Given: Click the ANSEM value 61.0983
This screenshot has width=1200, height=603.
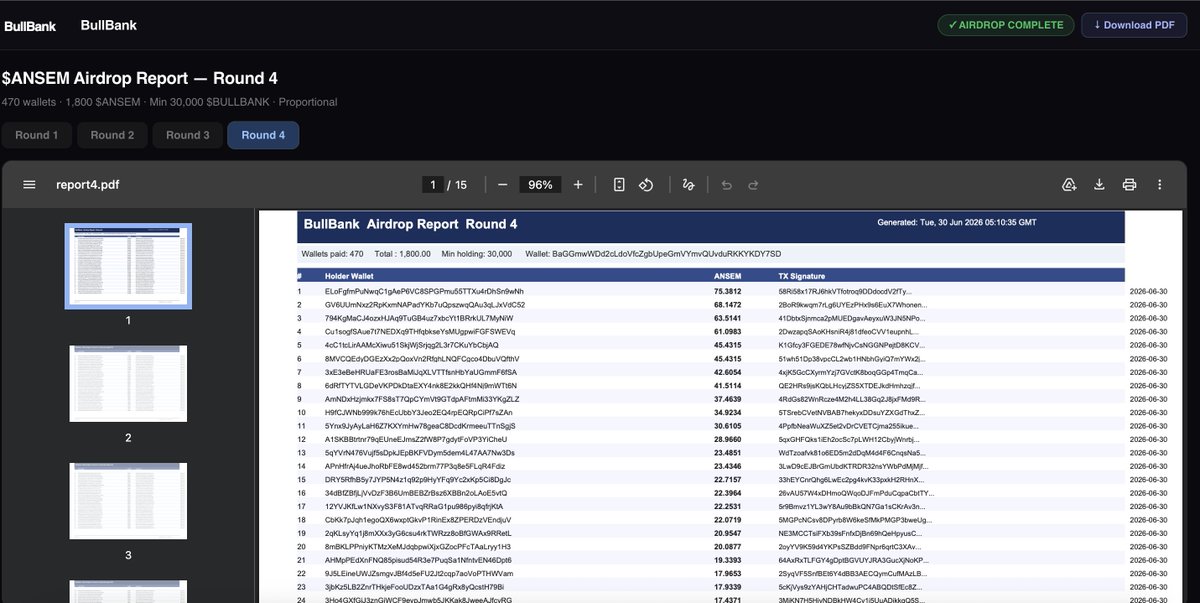Looking at the screenshot, I should click(726, 331).
